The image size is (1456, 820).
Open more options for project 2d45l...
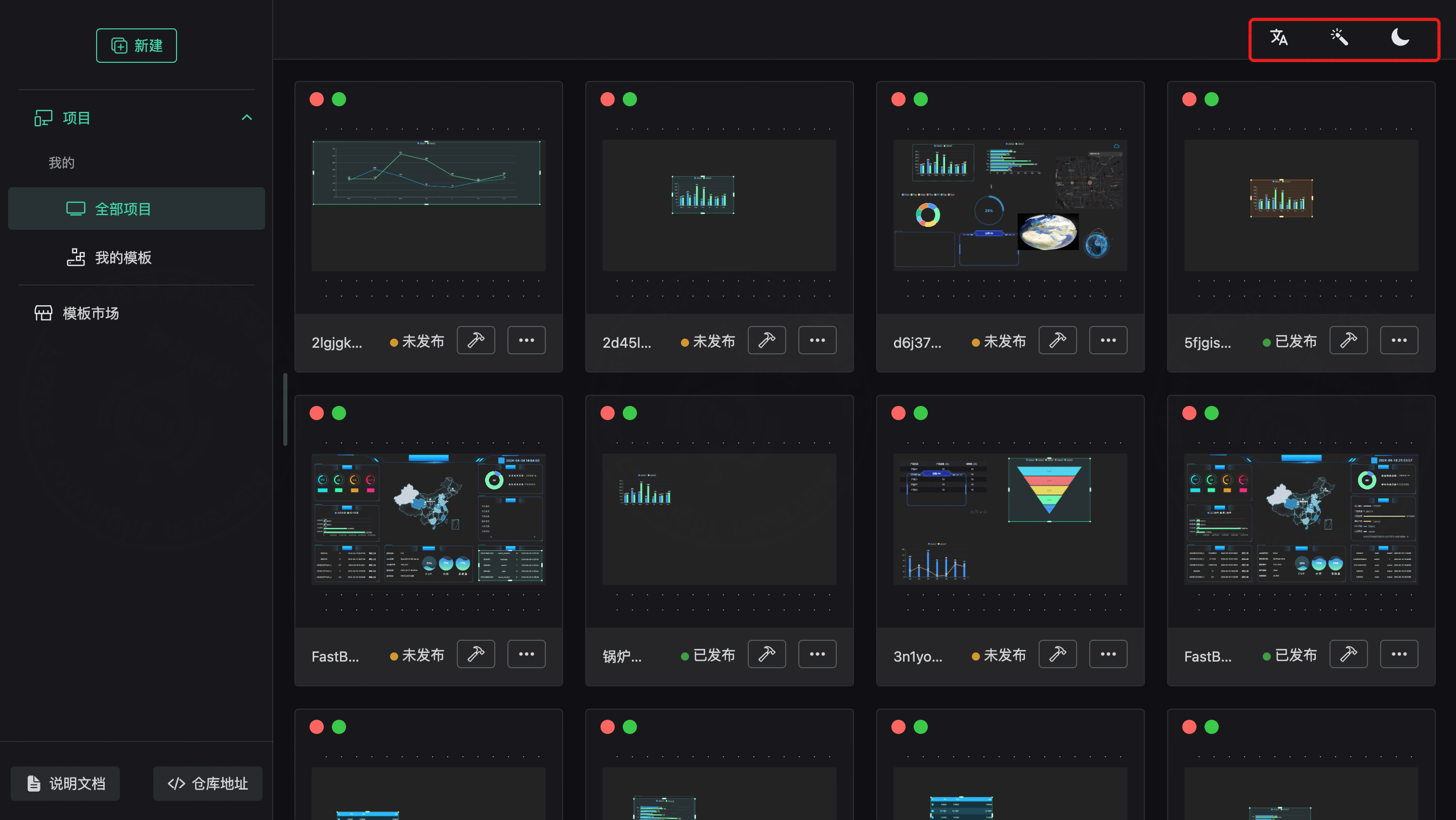tap(818, 341)
